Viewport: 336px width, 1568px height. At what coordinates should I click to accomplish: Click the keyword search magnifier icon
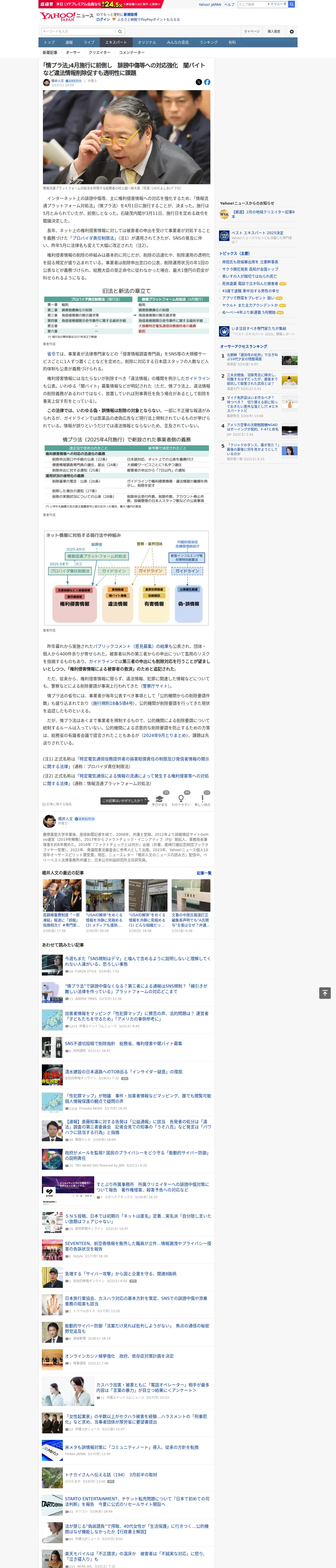[120, 32]
